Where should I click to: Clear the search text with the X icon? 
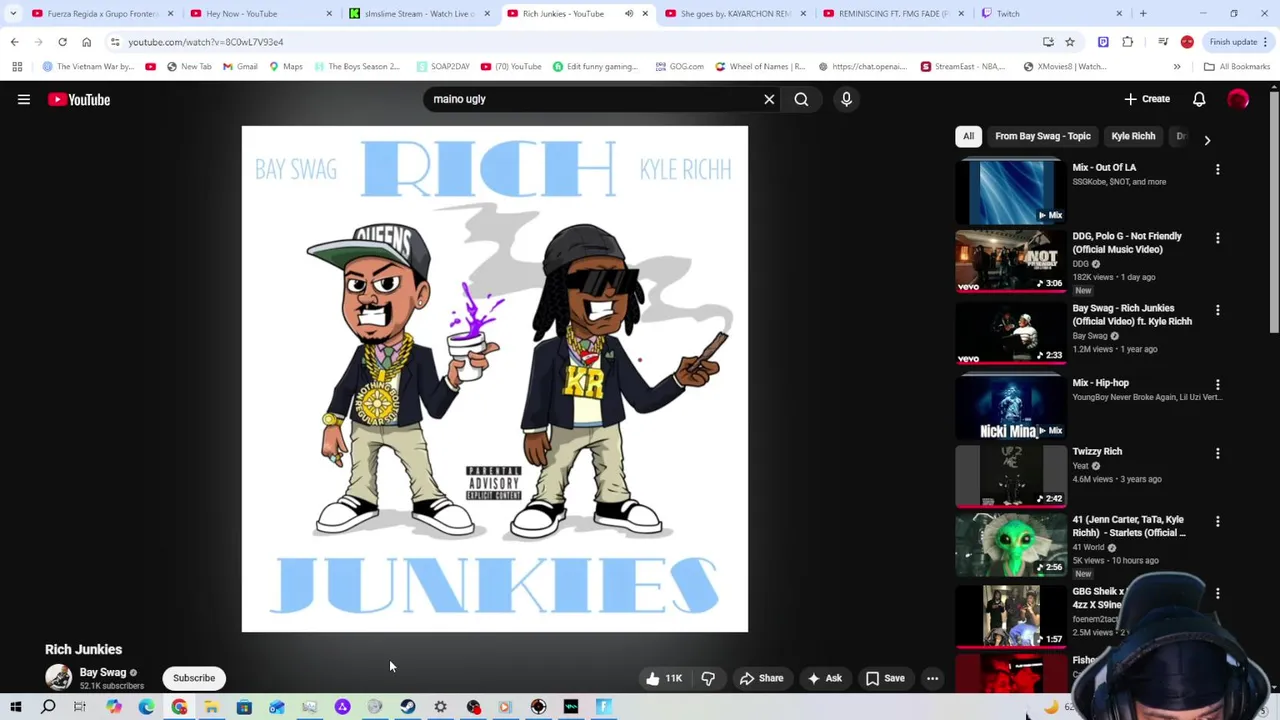point(769,99)
